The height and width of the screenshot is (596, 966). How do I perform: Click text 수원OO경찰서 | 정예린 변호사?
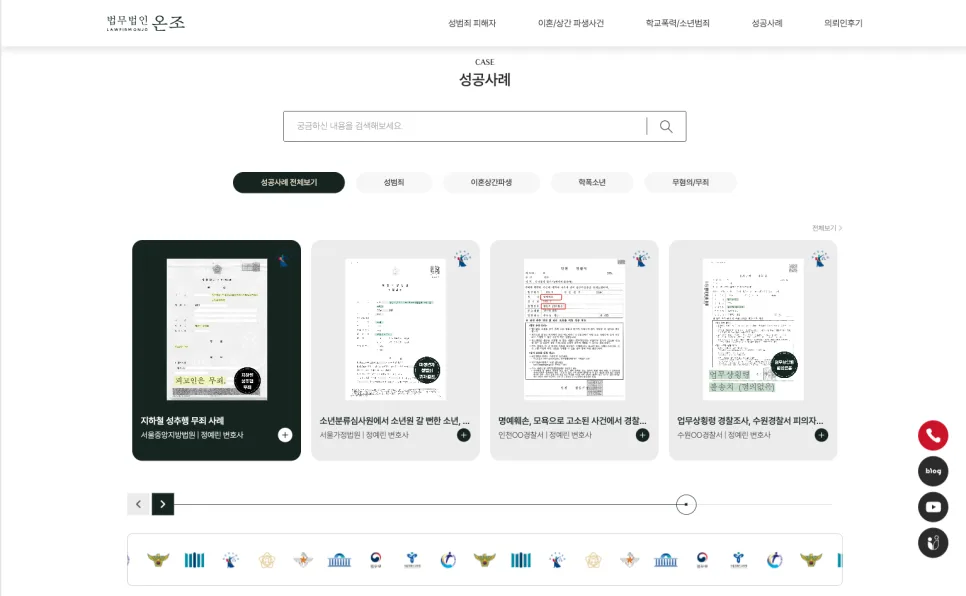tap(724, 435)
